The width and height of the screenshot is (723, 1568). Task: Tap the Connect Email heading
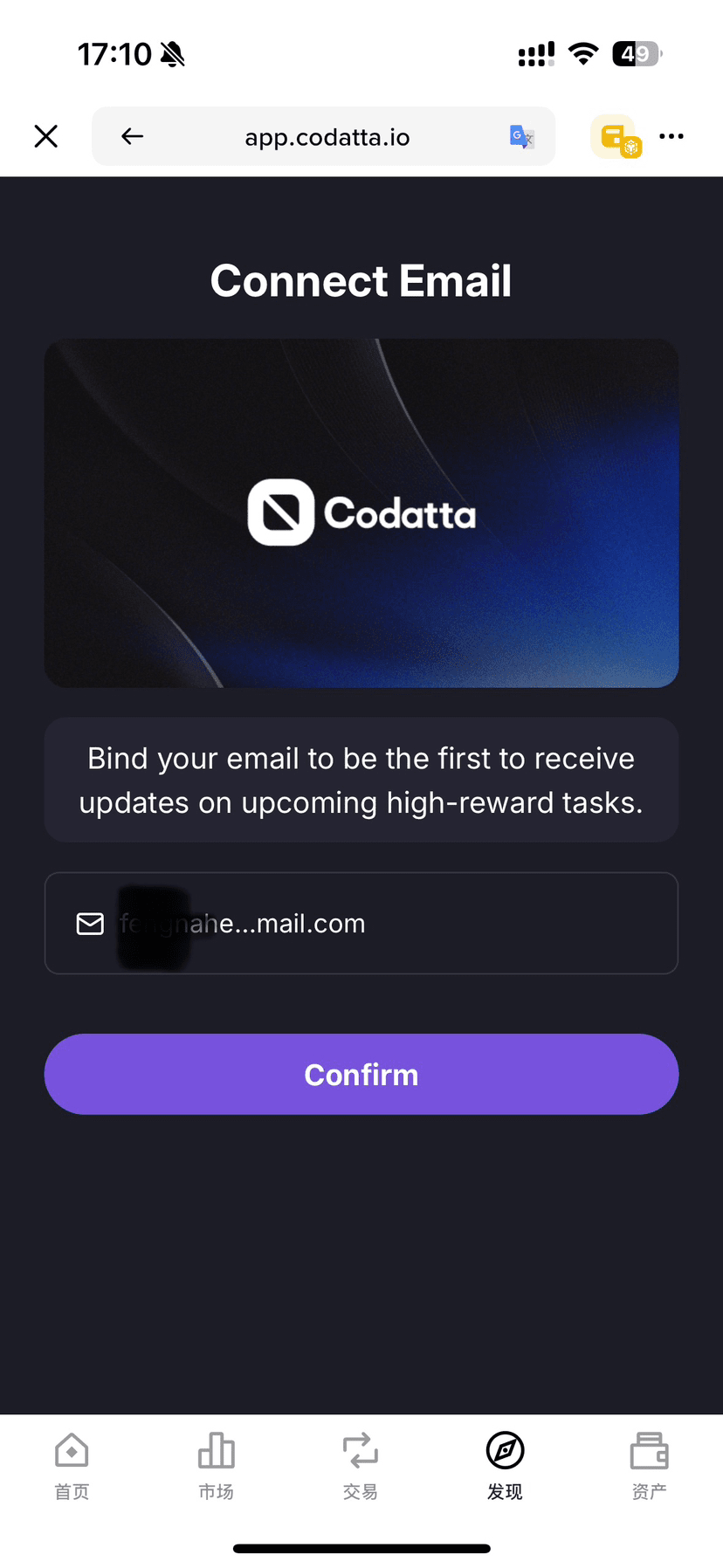coord(361,281)
